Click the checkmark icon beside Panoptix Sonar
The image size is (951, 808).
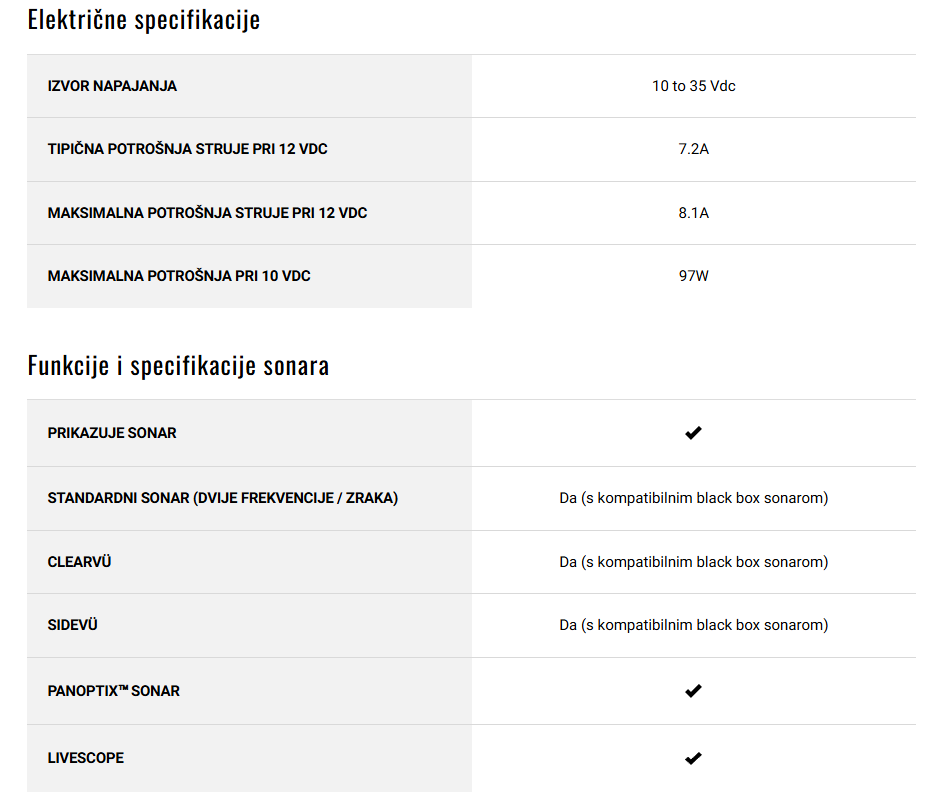coord(693,691)
